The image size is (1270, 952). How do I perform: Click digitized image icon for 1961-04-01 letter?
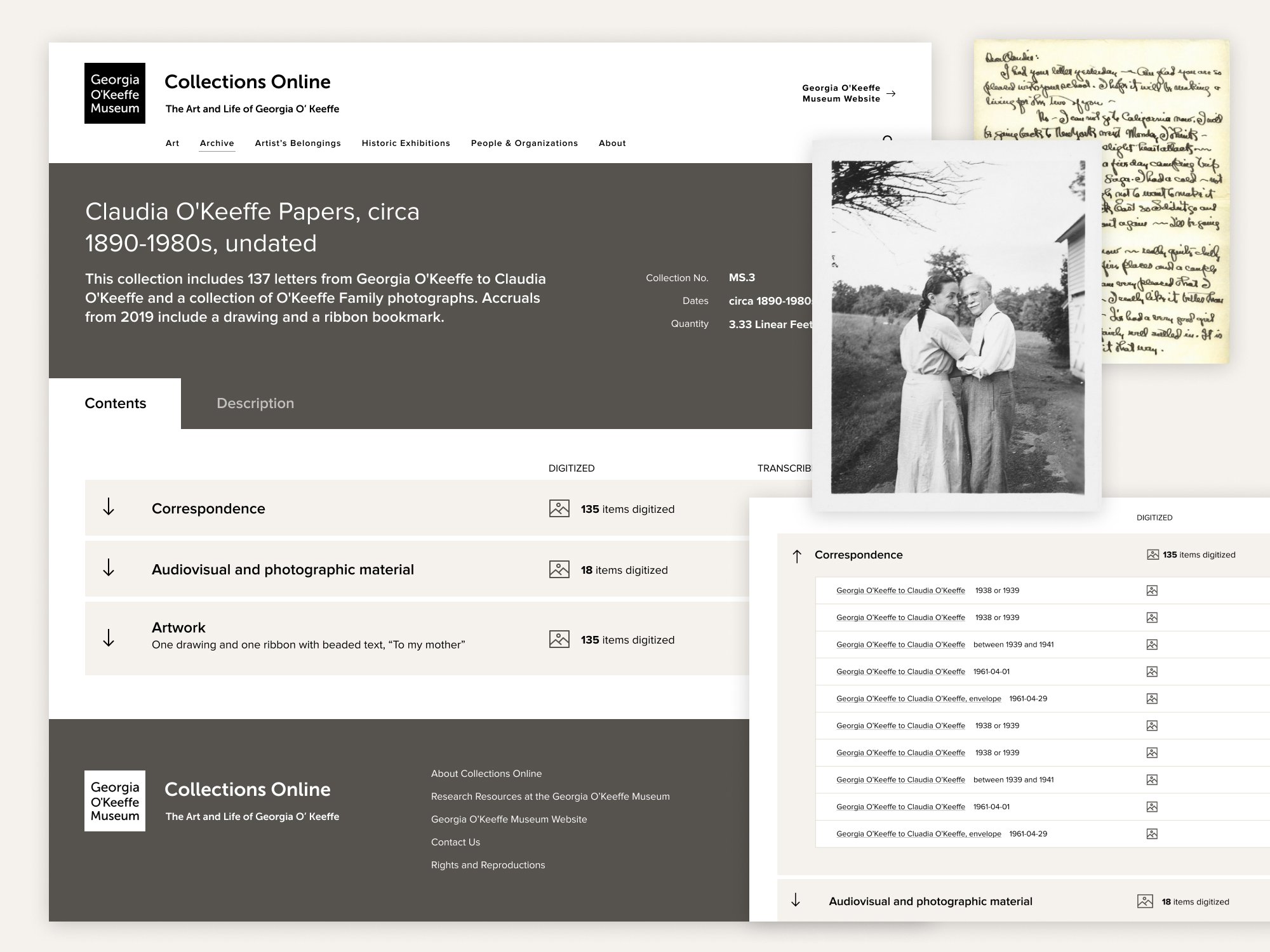coord(1152,671)
